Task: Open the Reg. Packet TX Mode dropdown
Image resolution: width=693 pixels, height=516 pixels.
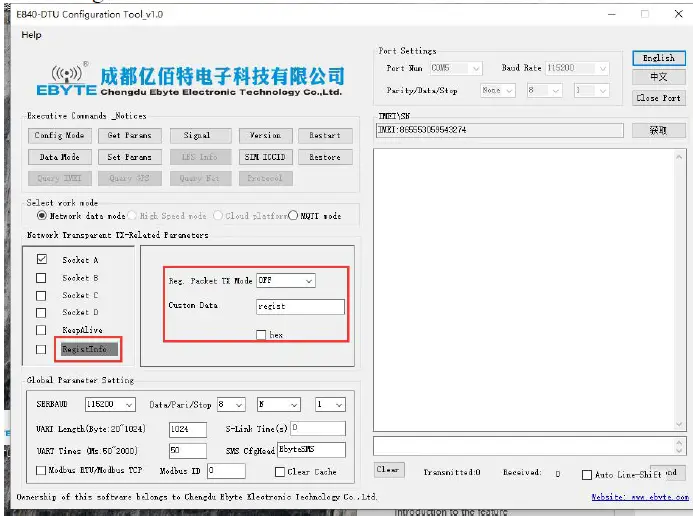Action: click(x=286, y=281)
